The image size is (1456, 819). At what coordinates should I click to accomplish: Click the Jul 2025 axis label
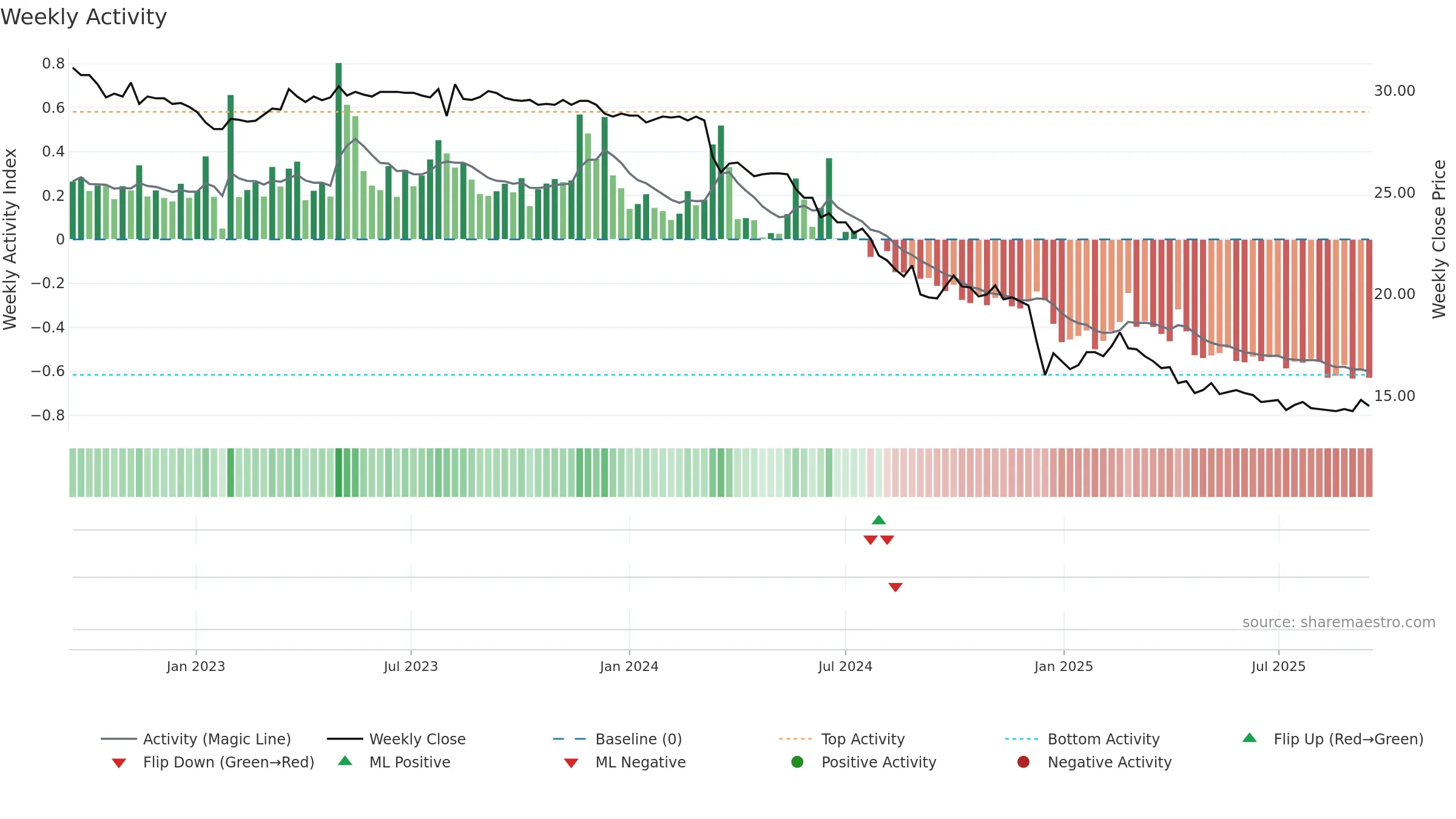pyautogui.click(x=1278, y=666)
